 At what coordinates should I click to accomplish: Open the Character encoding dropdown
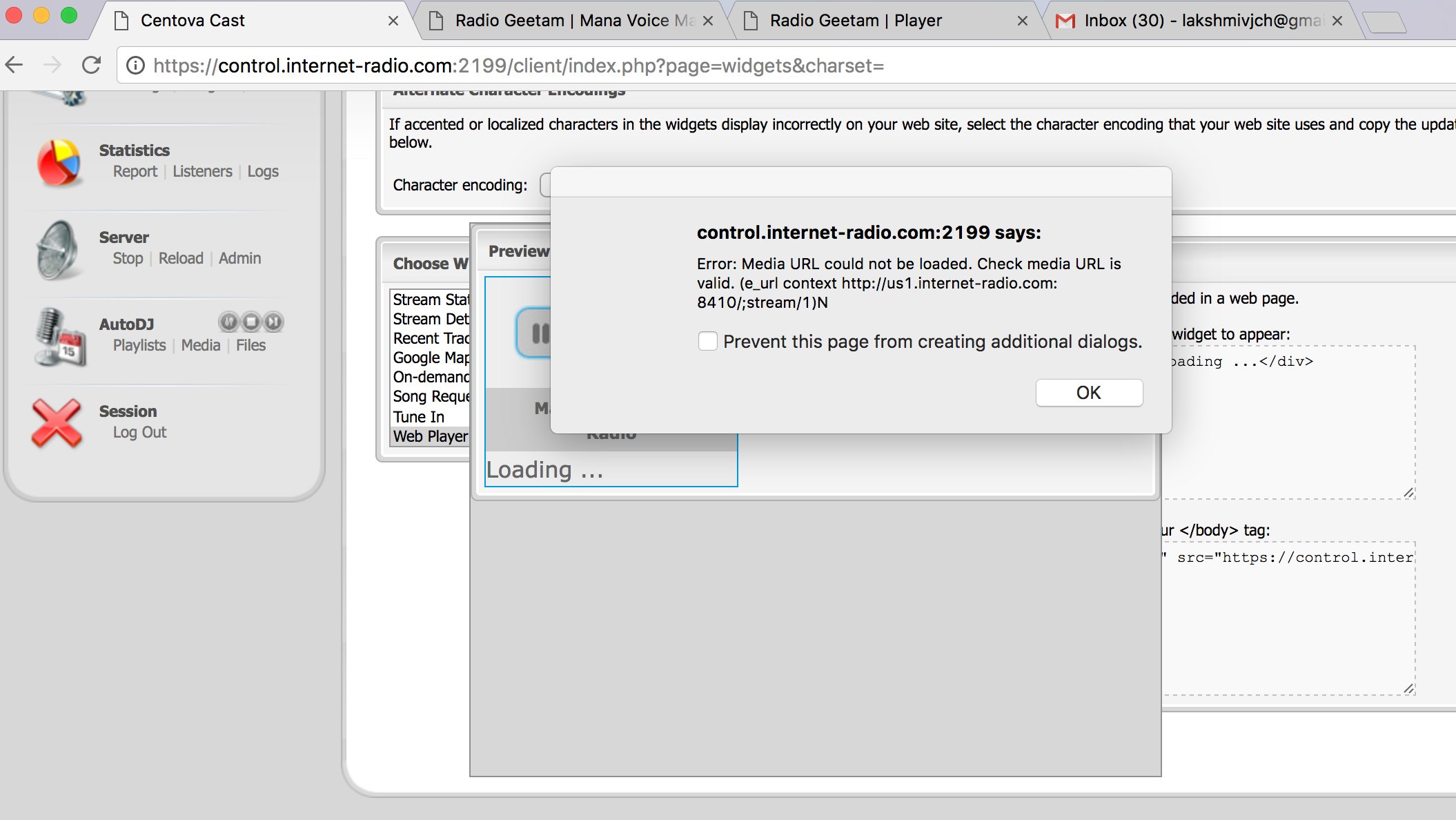(x=545, y=185)
